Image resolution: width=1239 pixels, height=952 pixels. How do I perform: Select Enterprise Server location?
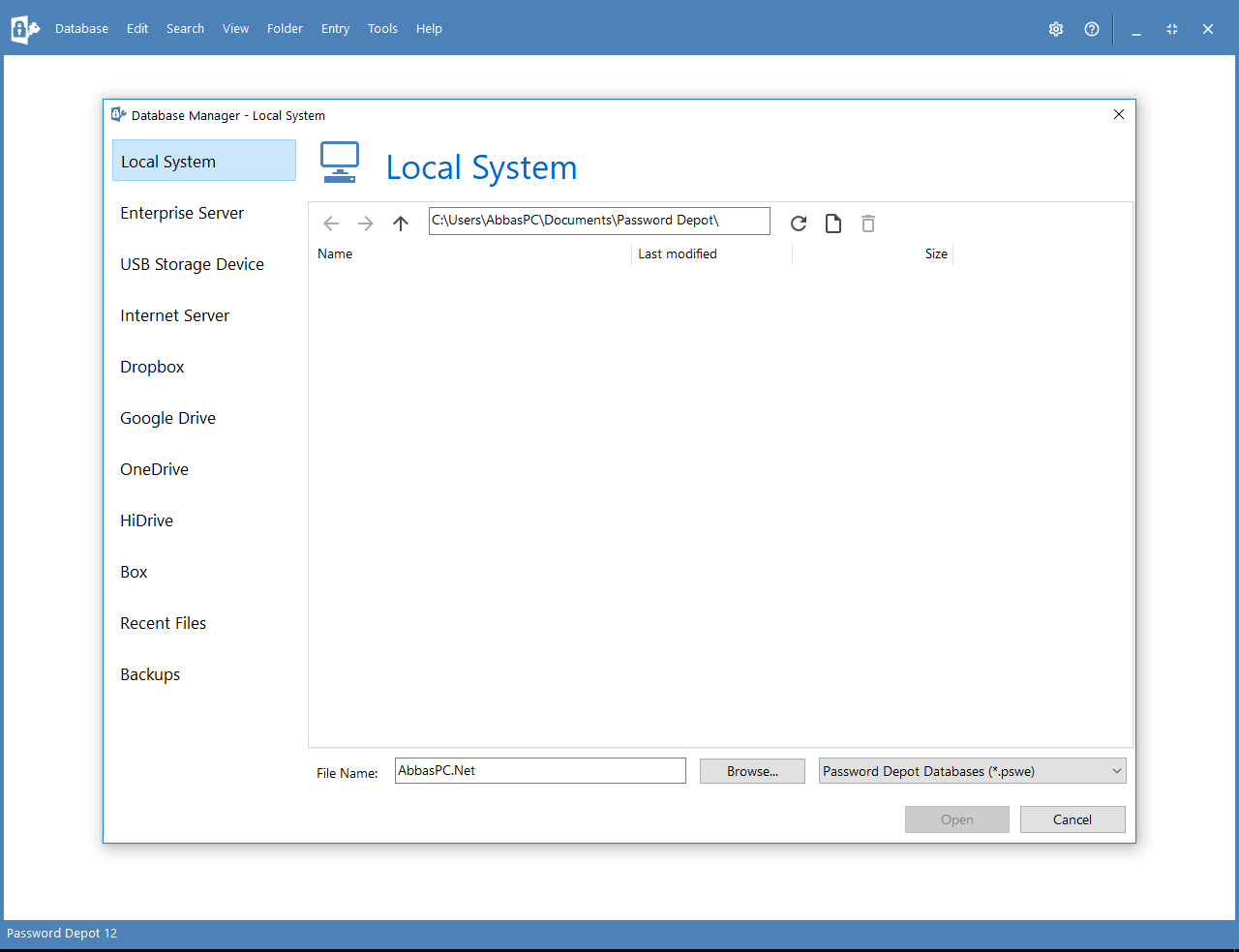tap(204, 213)
